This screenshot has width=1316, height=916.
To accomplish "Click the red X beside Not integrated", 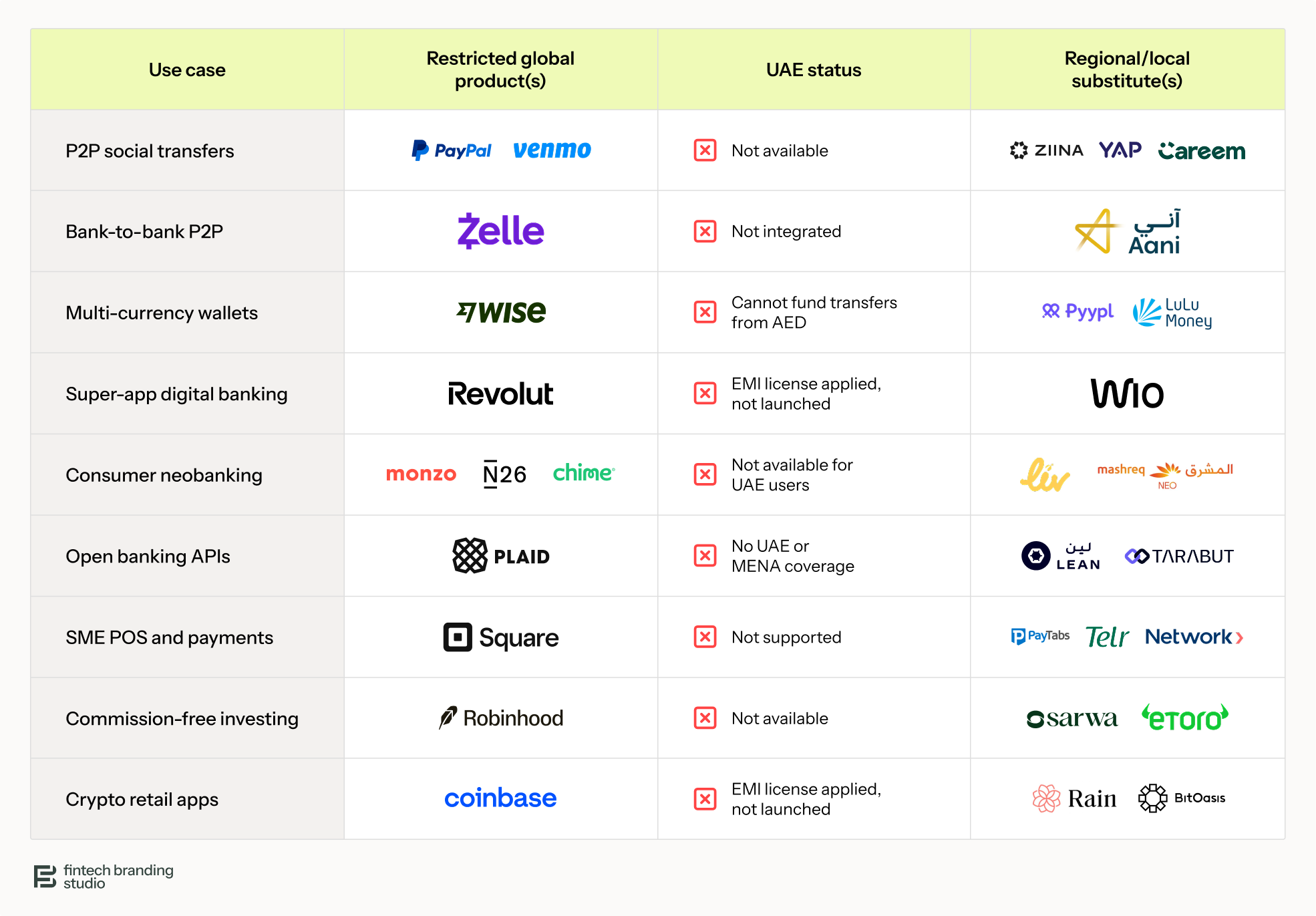I will coord(705,231).
